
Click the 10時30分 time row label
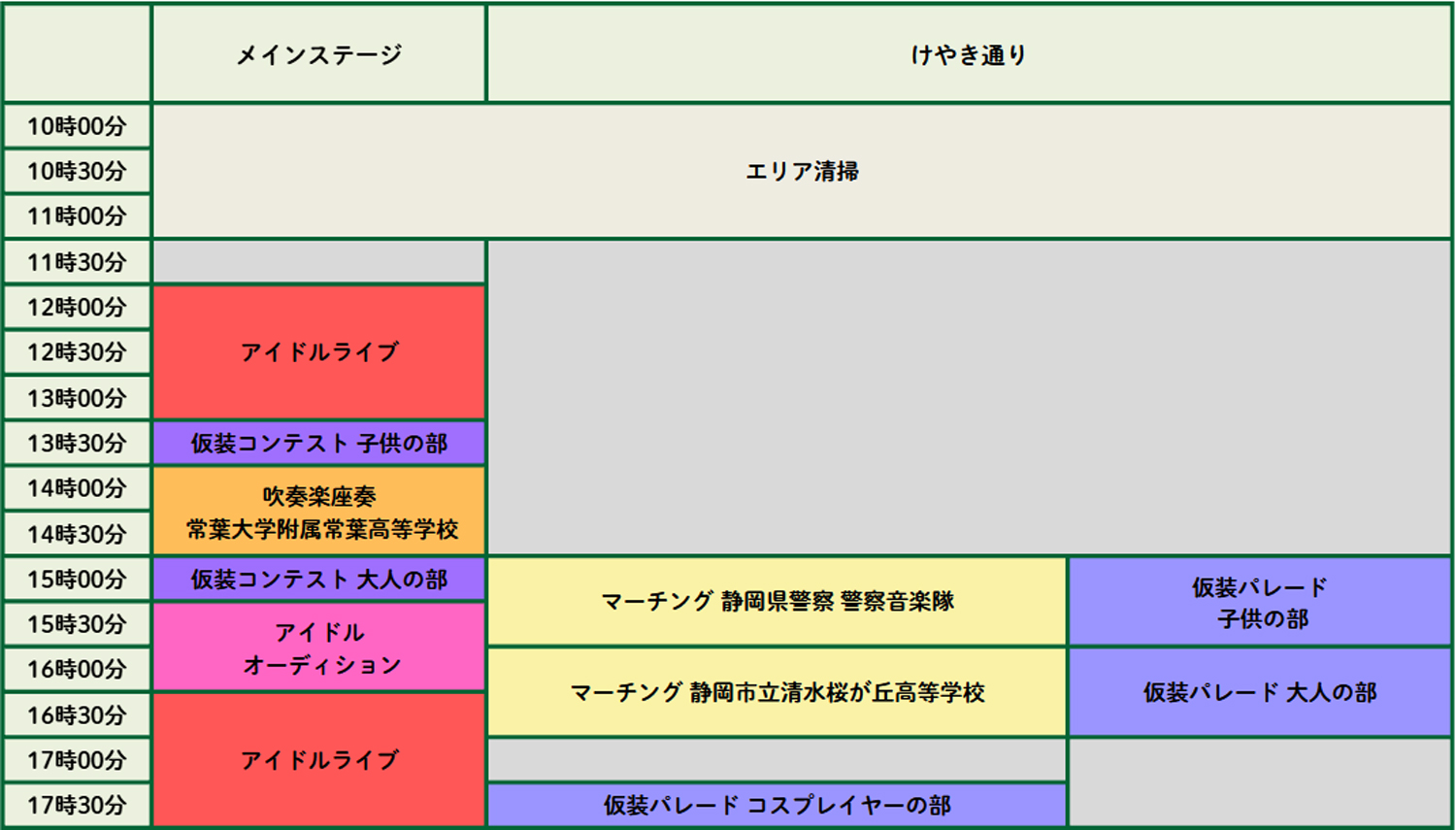[77, 172]
